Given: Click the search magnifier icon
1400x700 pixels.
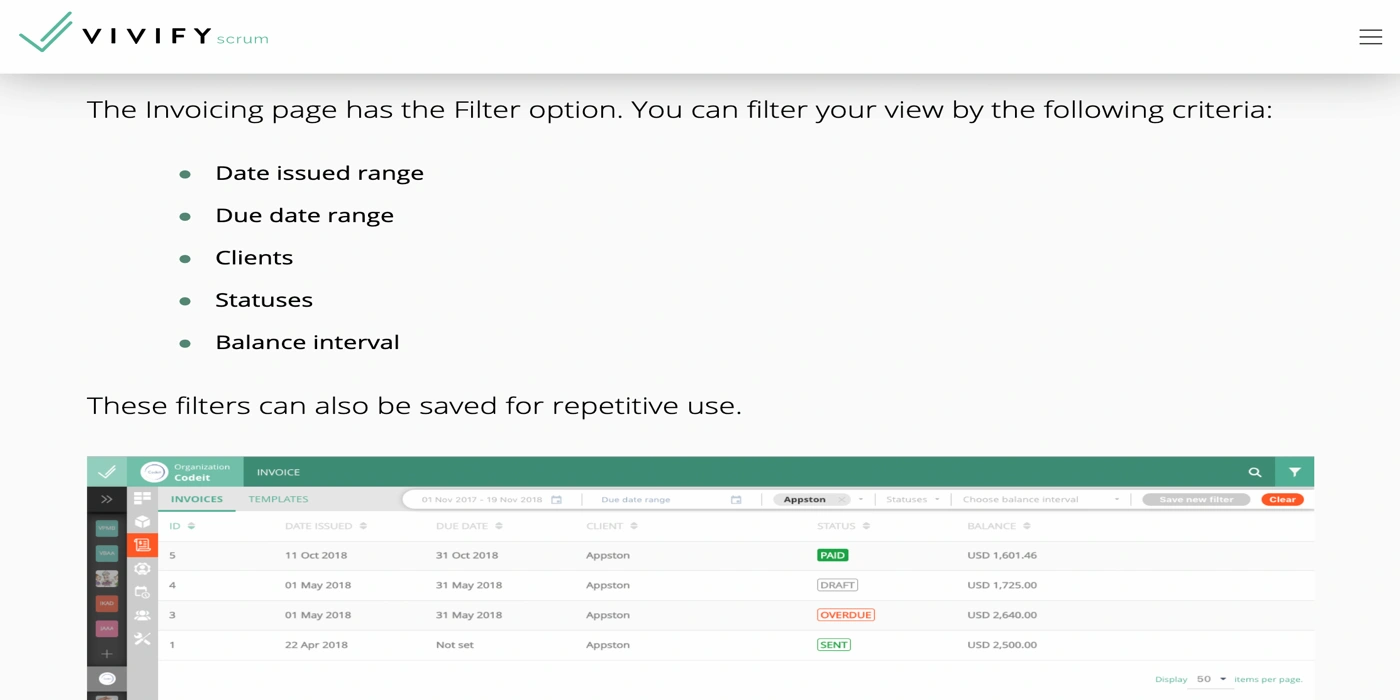Looking at the screenshot, I should pos(1255,472).
